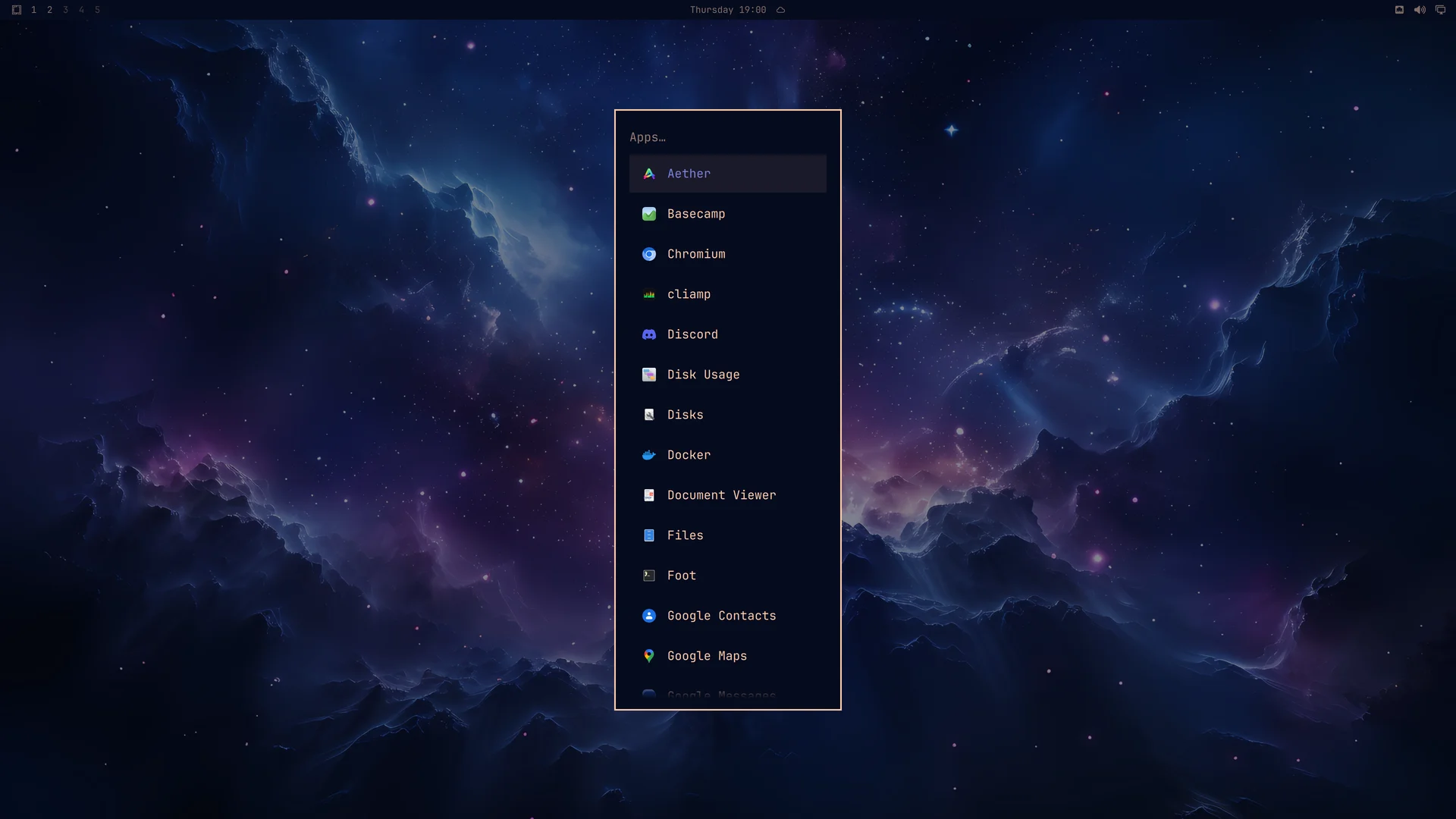Click the Docker whale icon
The height and width of the screenshot is (819, 1456).
[649, 455]
